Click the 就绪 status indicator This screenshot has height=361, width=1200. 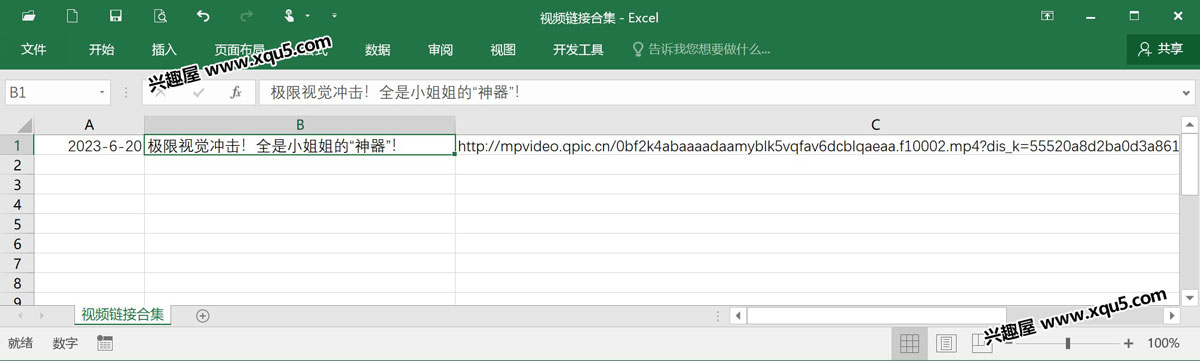pos(20,343)
